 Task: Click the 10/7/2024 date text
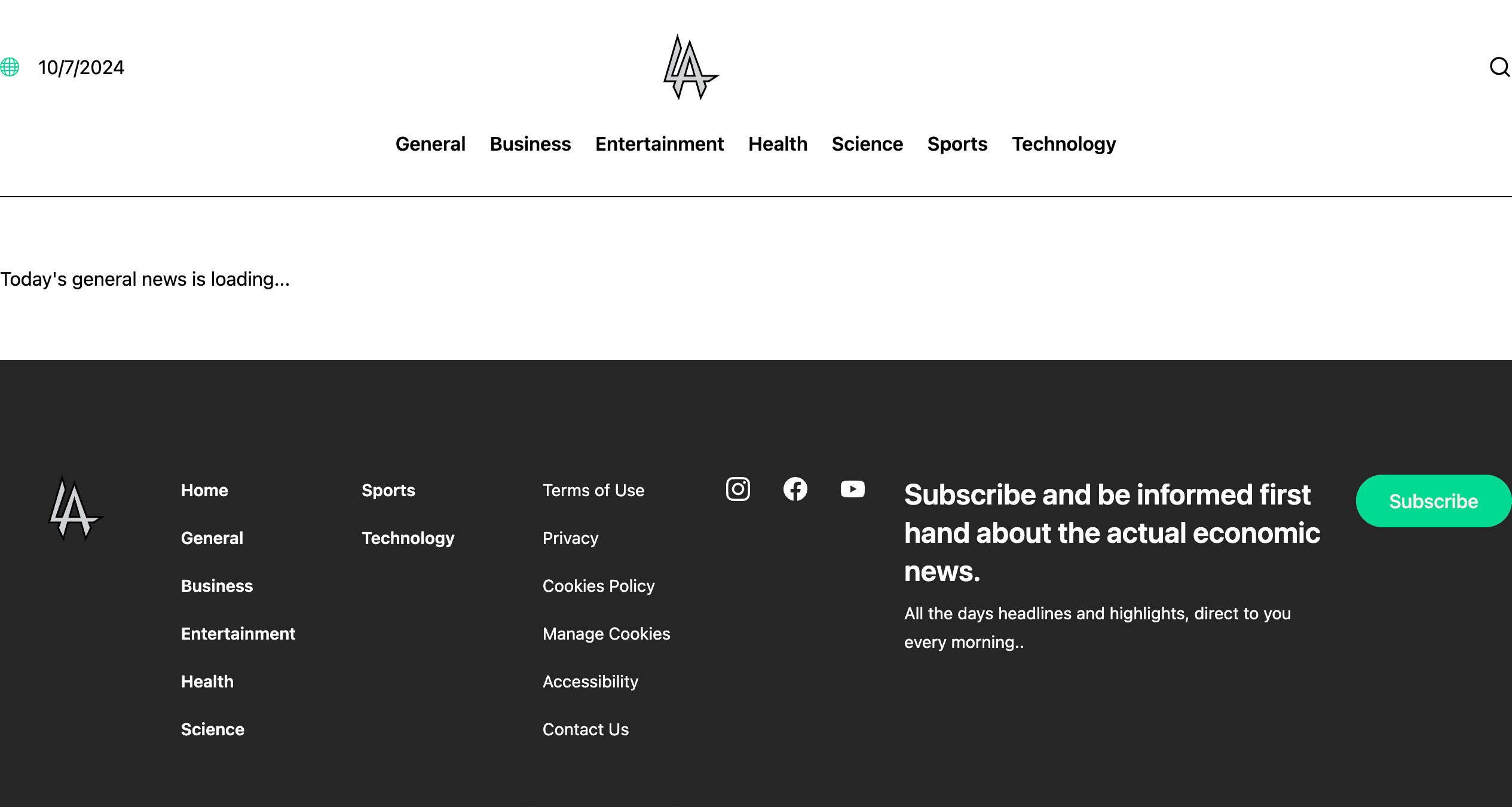coord(81,68)
